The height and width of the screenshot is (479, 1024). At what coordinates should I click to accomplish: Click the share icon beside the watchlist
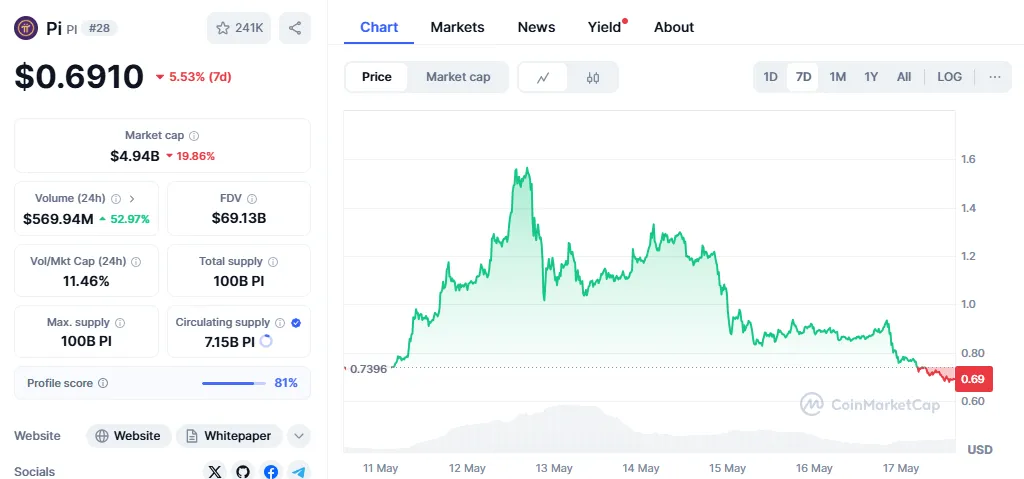(295, 28)
